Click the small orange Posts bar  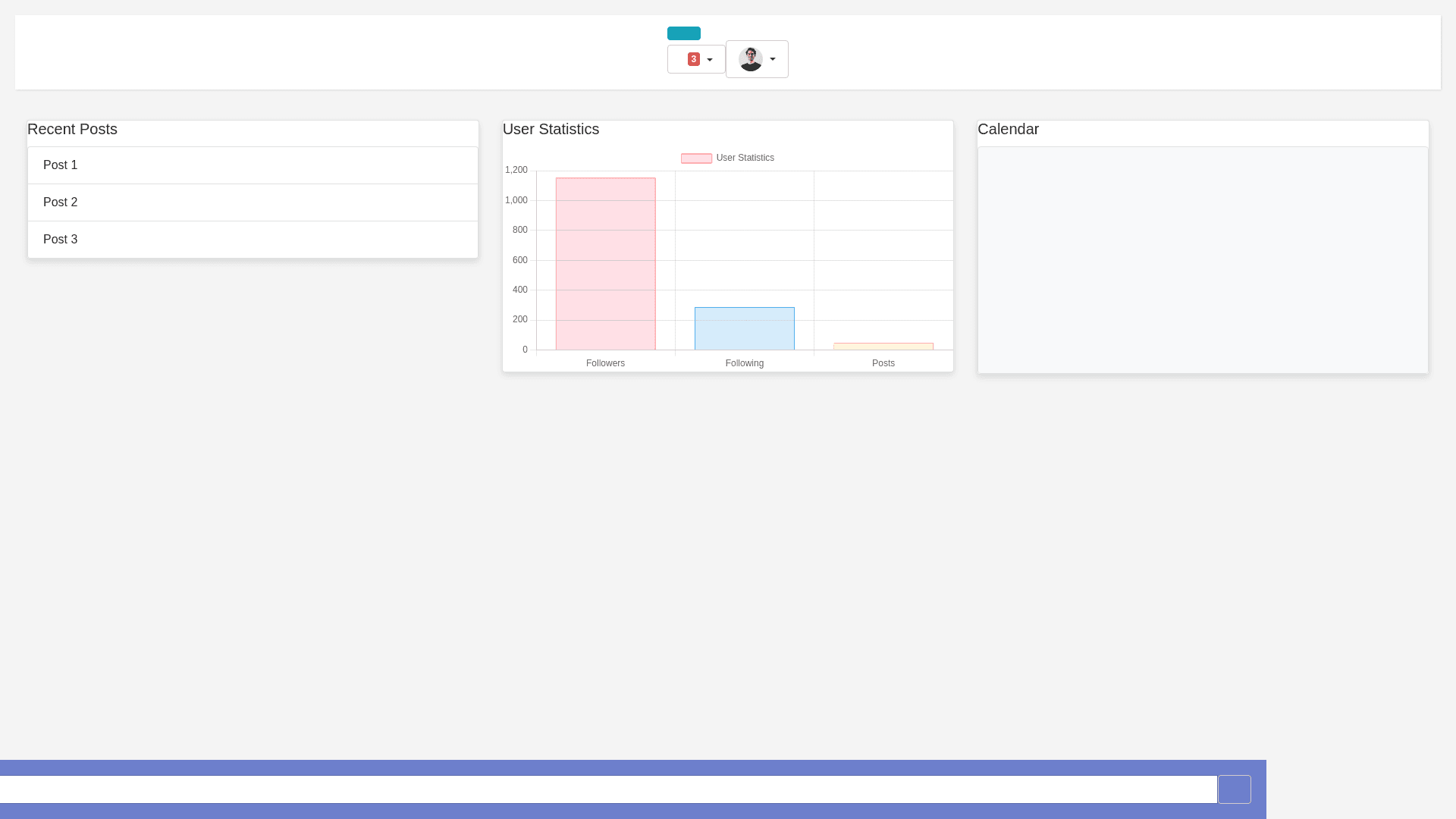pyautogui.click(x=883, y=347)
